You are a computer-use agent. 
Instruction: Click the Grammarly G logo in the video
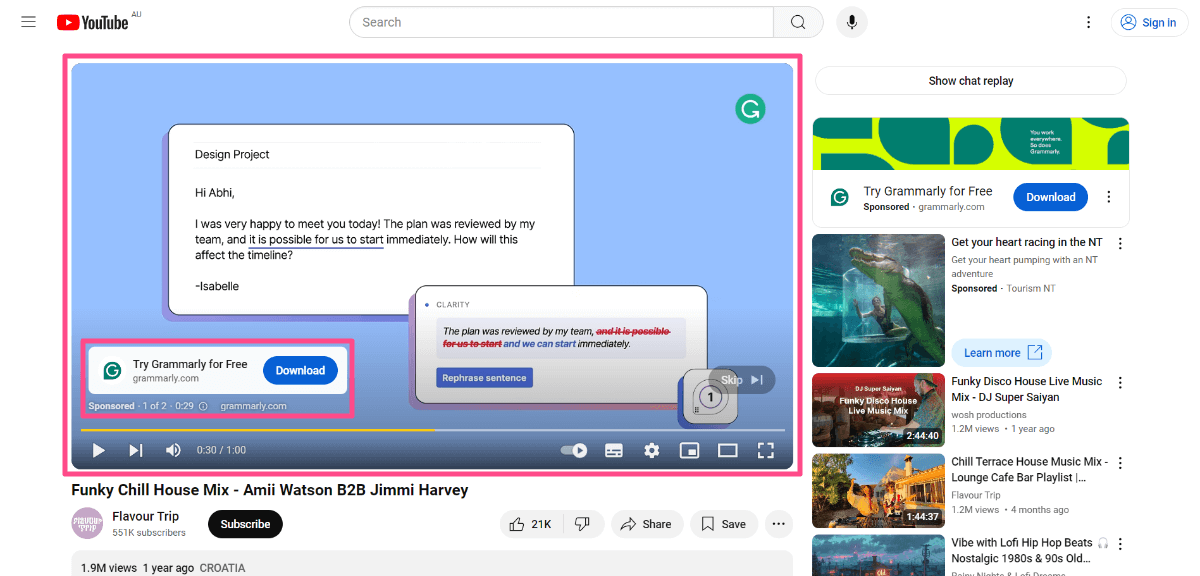coord(750,109)
